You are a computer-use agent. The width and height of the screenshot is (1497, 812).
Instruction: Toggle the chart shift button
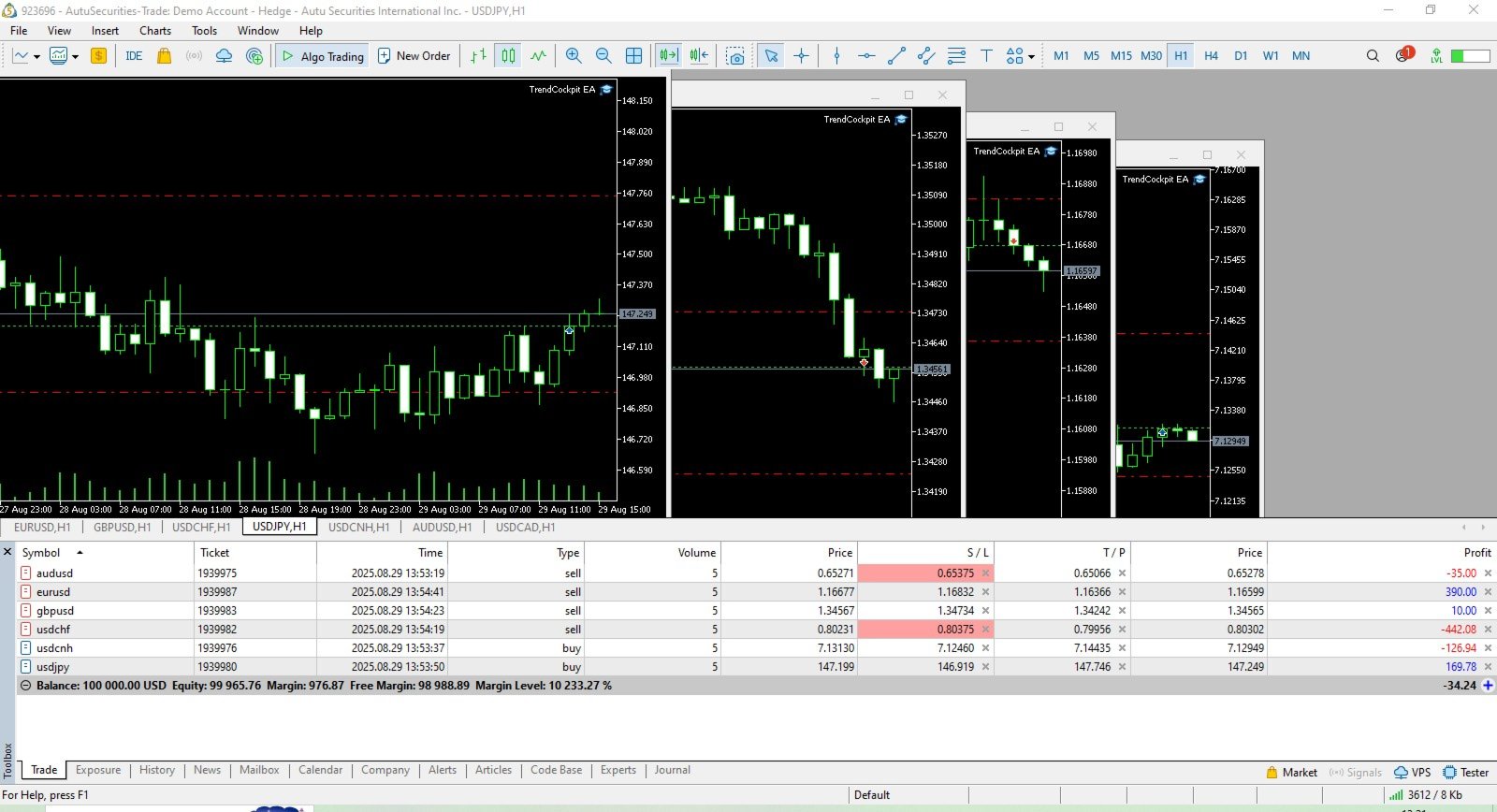click(x=699, y=56)
